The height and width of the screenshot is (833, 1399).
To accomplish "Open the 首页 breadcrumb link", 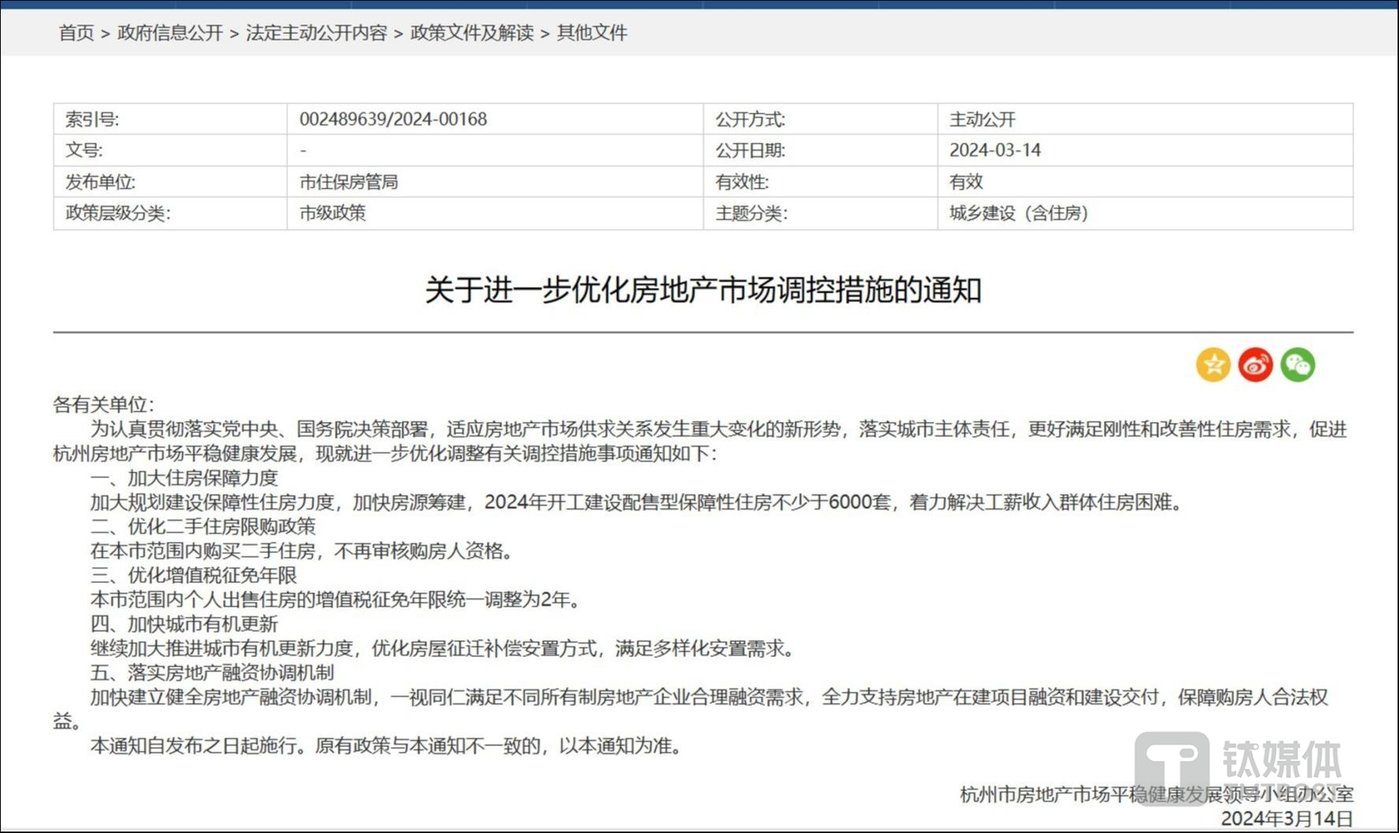I will click(76, 33).
